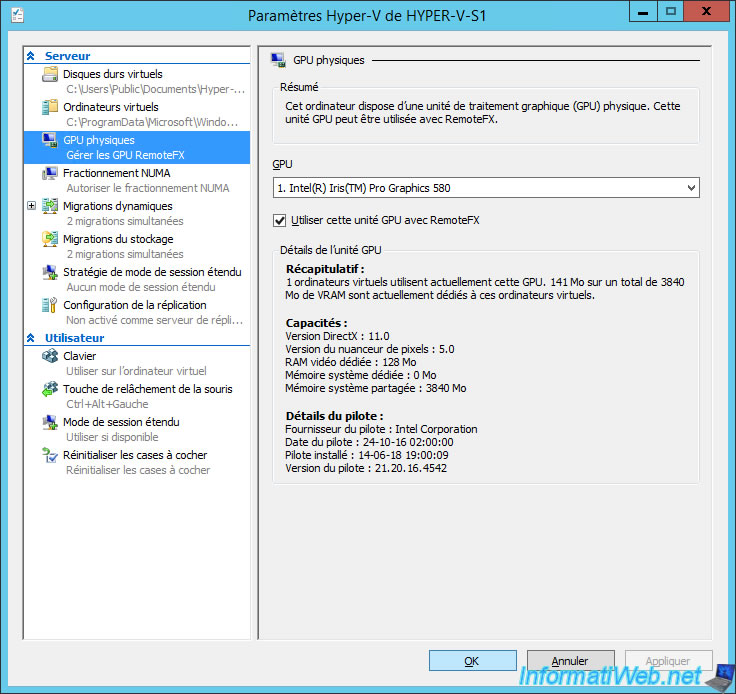Close the Paramètres Hyper-V window
The image size is (736, 694).
coord(706,11)
